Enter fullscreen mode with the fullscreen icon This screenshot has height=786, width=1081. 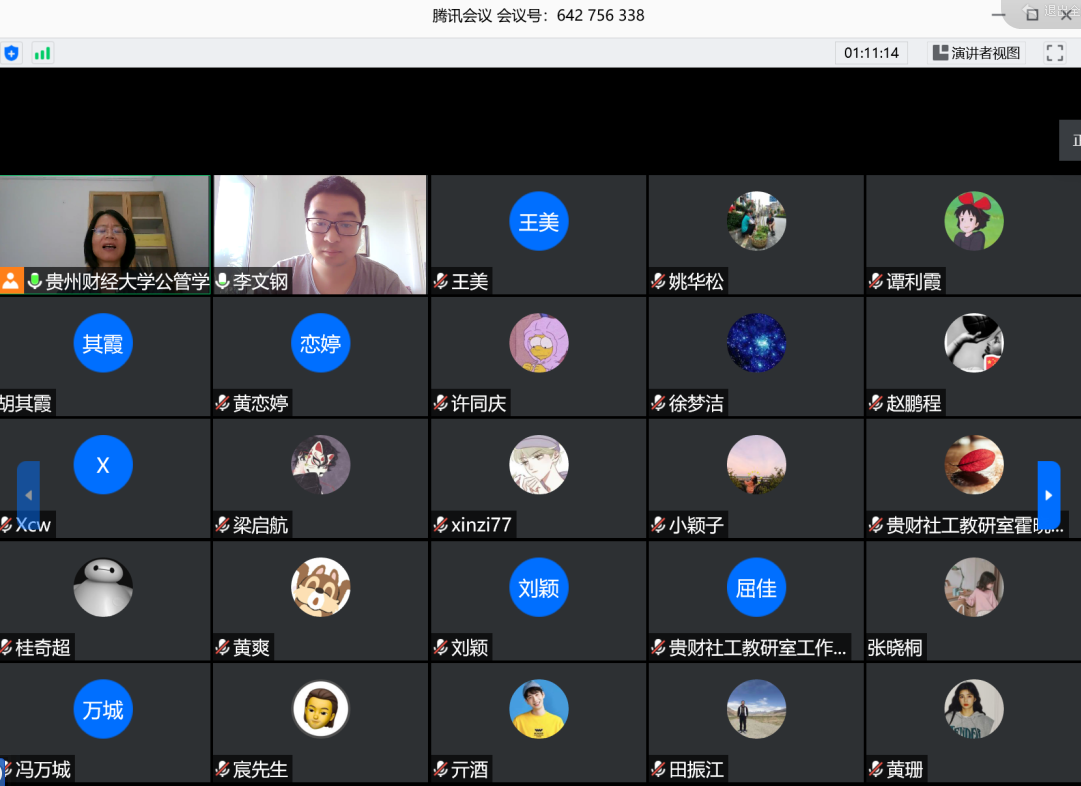1054,53
